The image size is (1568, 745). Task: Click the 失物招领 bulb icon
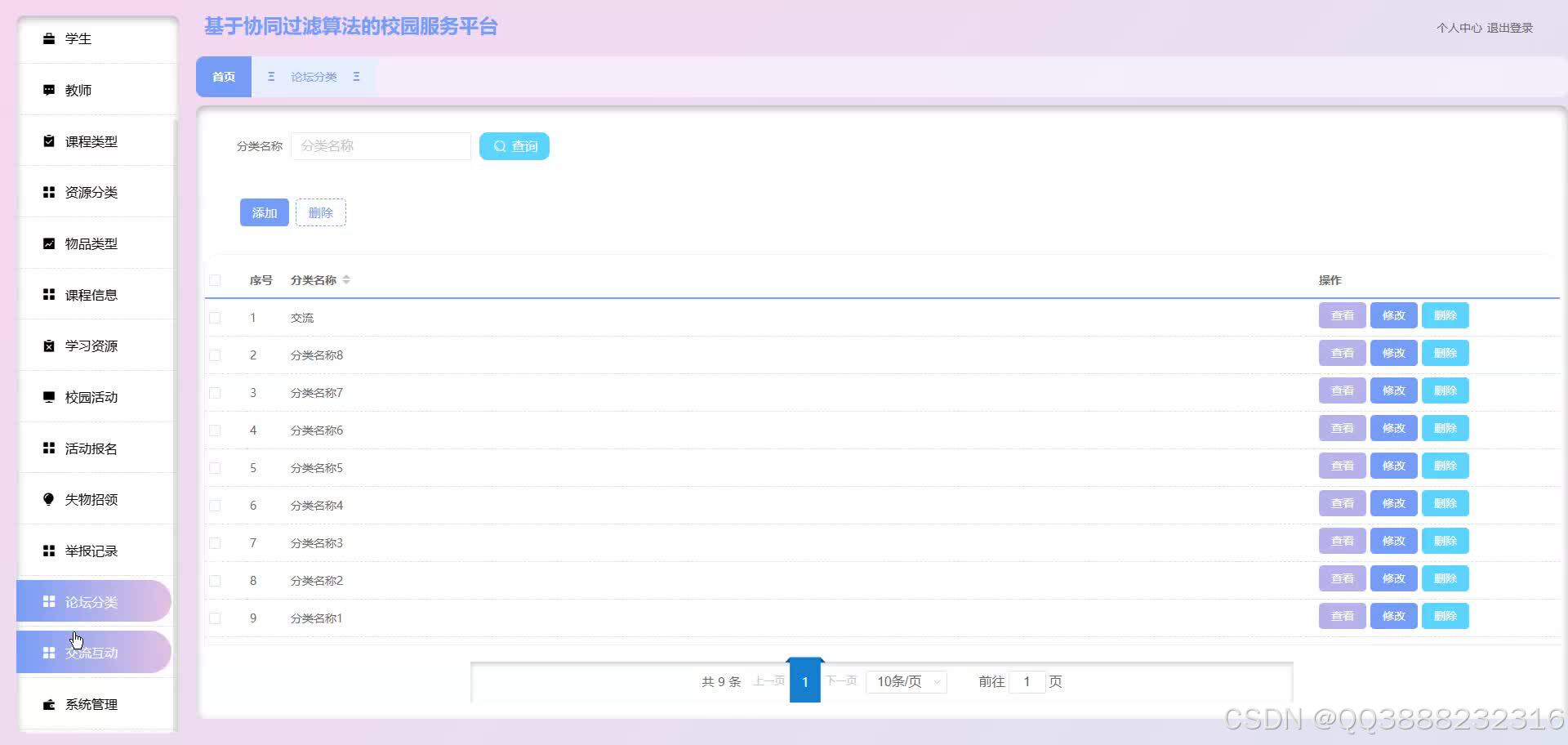point(49,499)
